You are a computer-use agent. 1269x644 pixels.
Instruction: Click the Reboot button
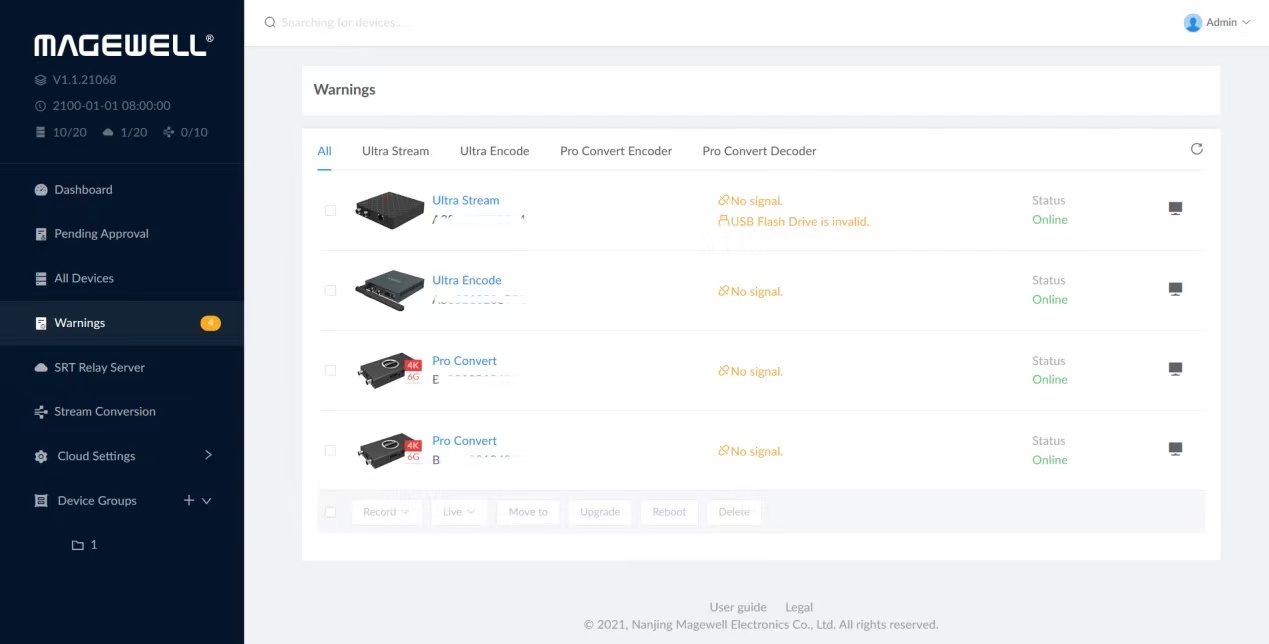point(669,512)
